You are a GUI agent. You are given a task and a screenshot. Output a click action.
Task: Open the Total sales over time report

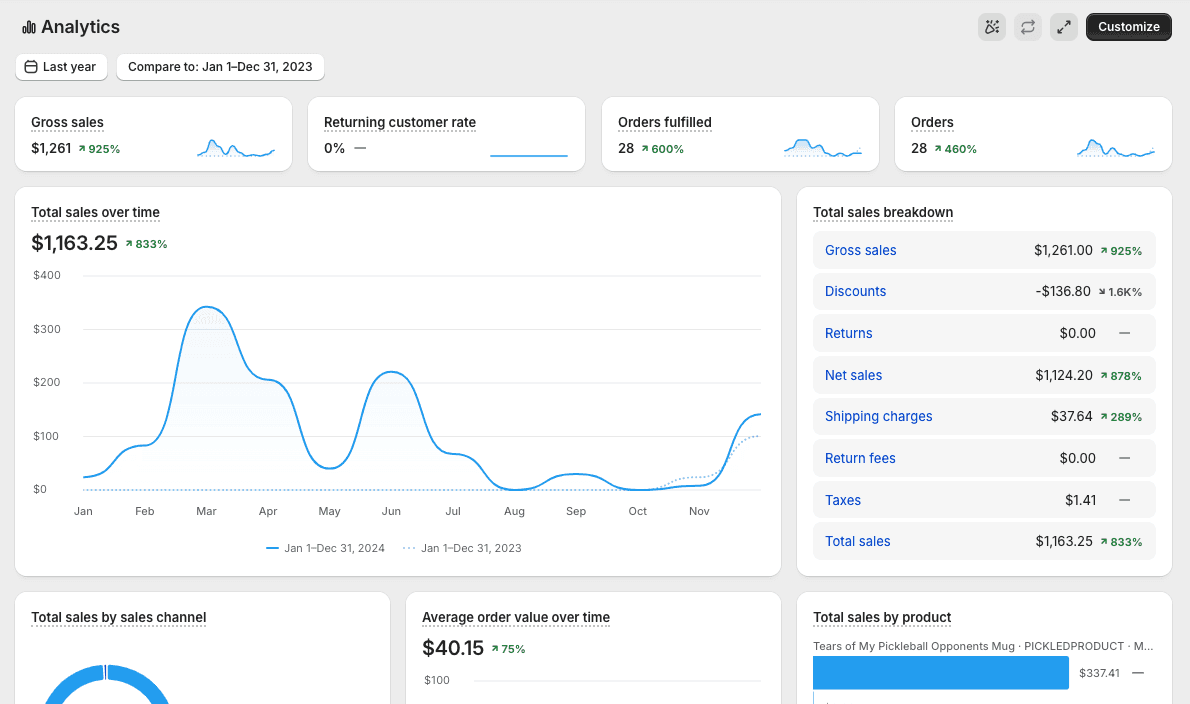tap(96, 212)
